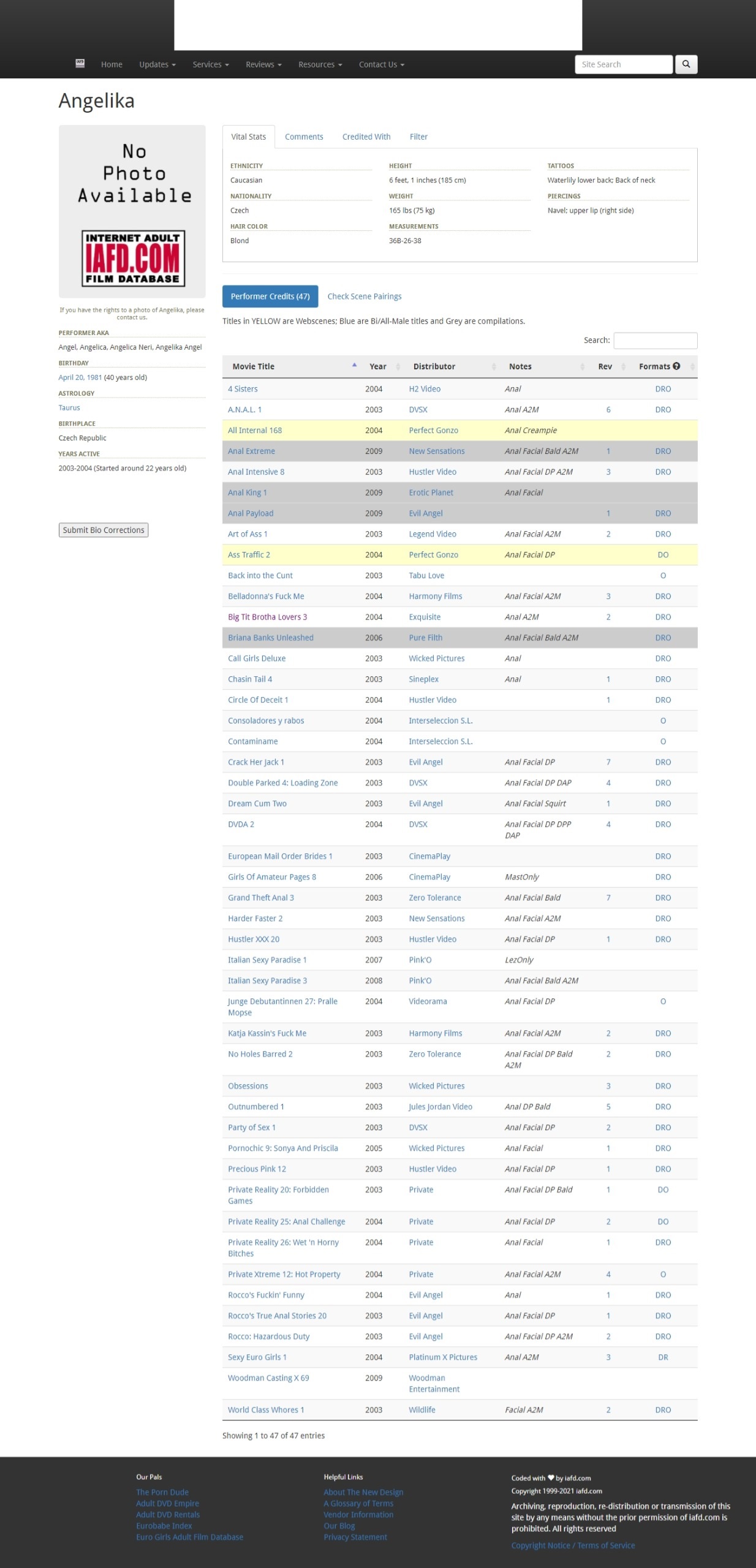Open the Contact Us dropdown
This screenshot has height=1568, width=756.
382,64
